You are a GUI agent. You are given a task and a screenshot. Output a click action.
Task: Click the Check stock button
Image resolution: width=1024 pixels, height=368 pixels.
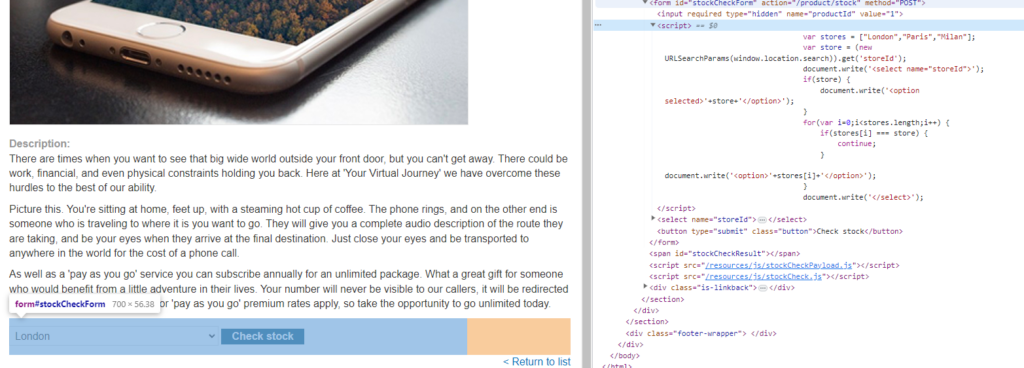point(263,336)
